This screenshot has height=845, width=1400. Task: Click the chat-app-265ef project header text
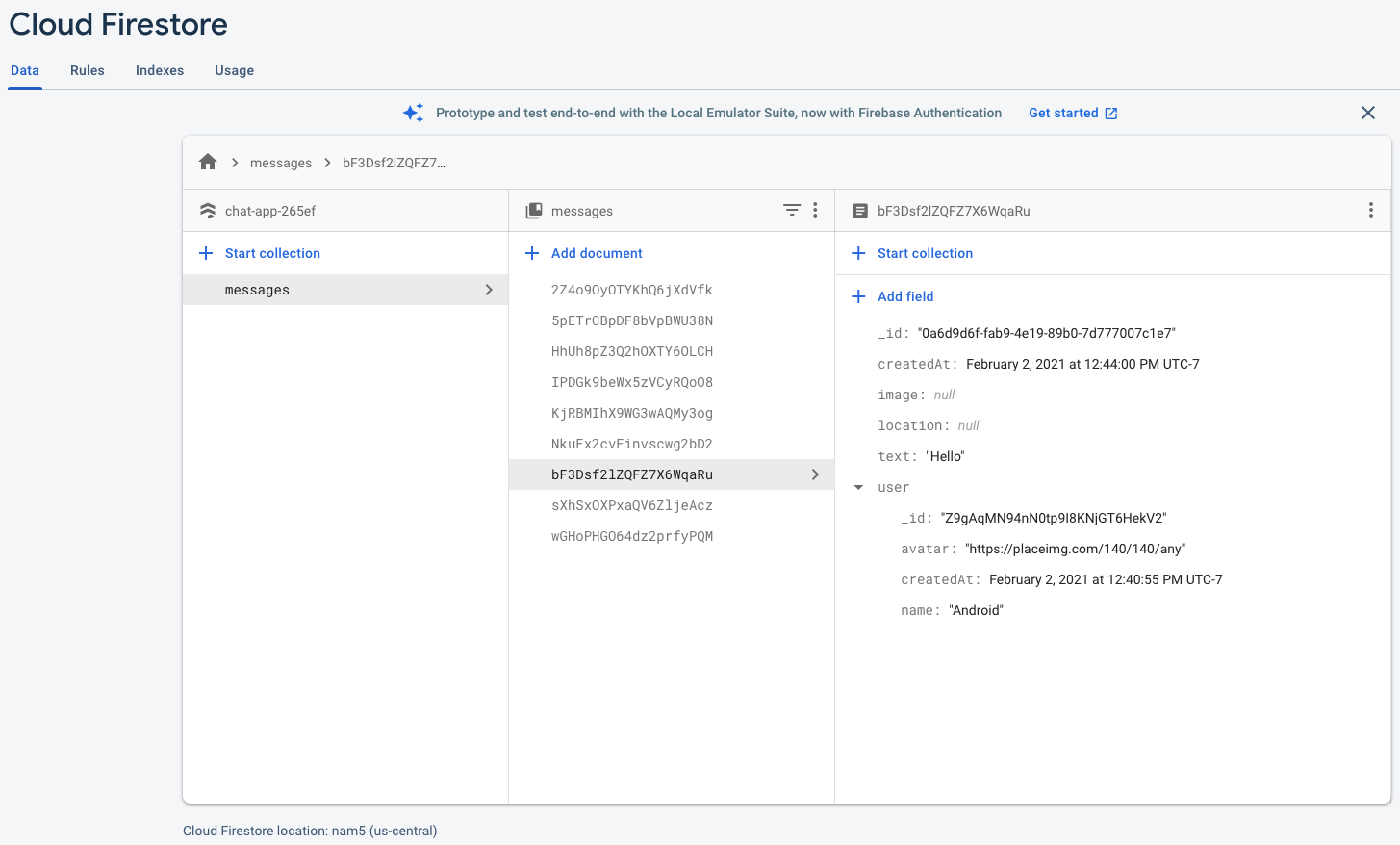pos(270,211)
